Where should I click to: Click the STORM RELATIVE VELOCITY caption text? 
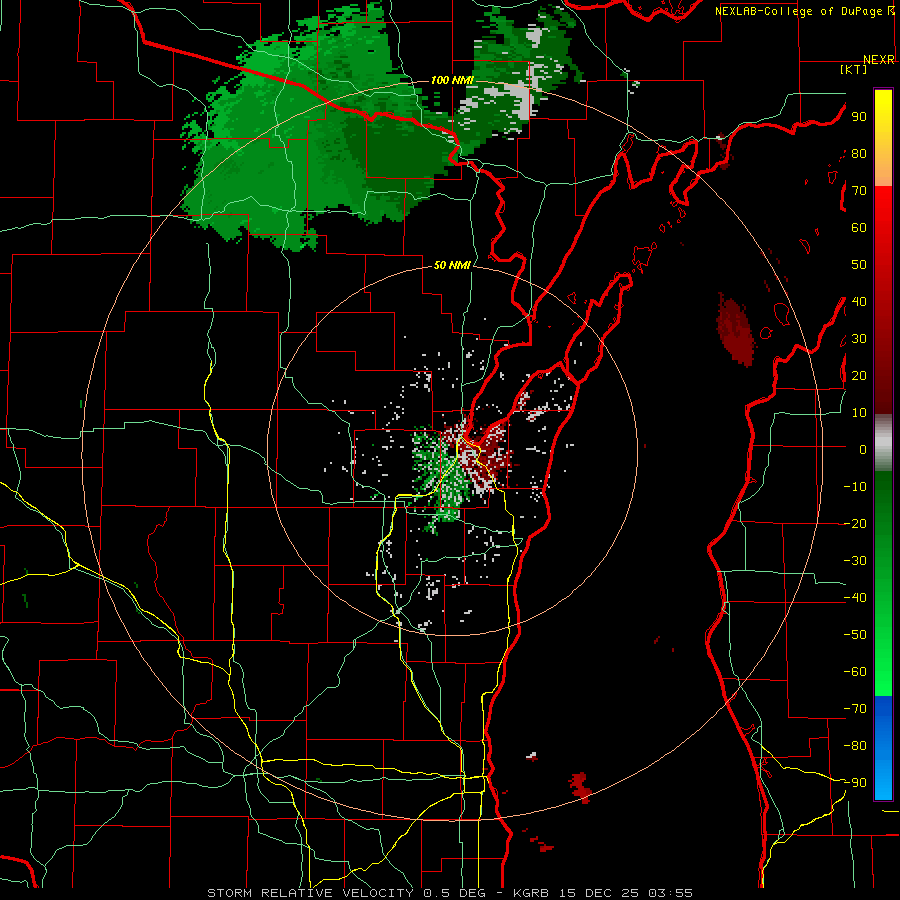[x=310, y=893]
